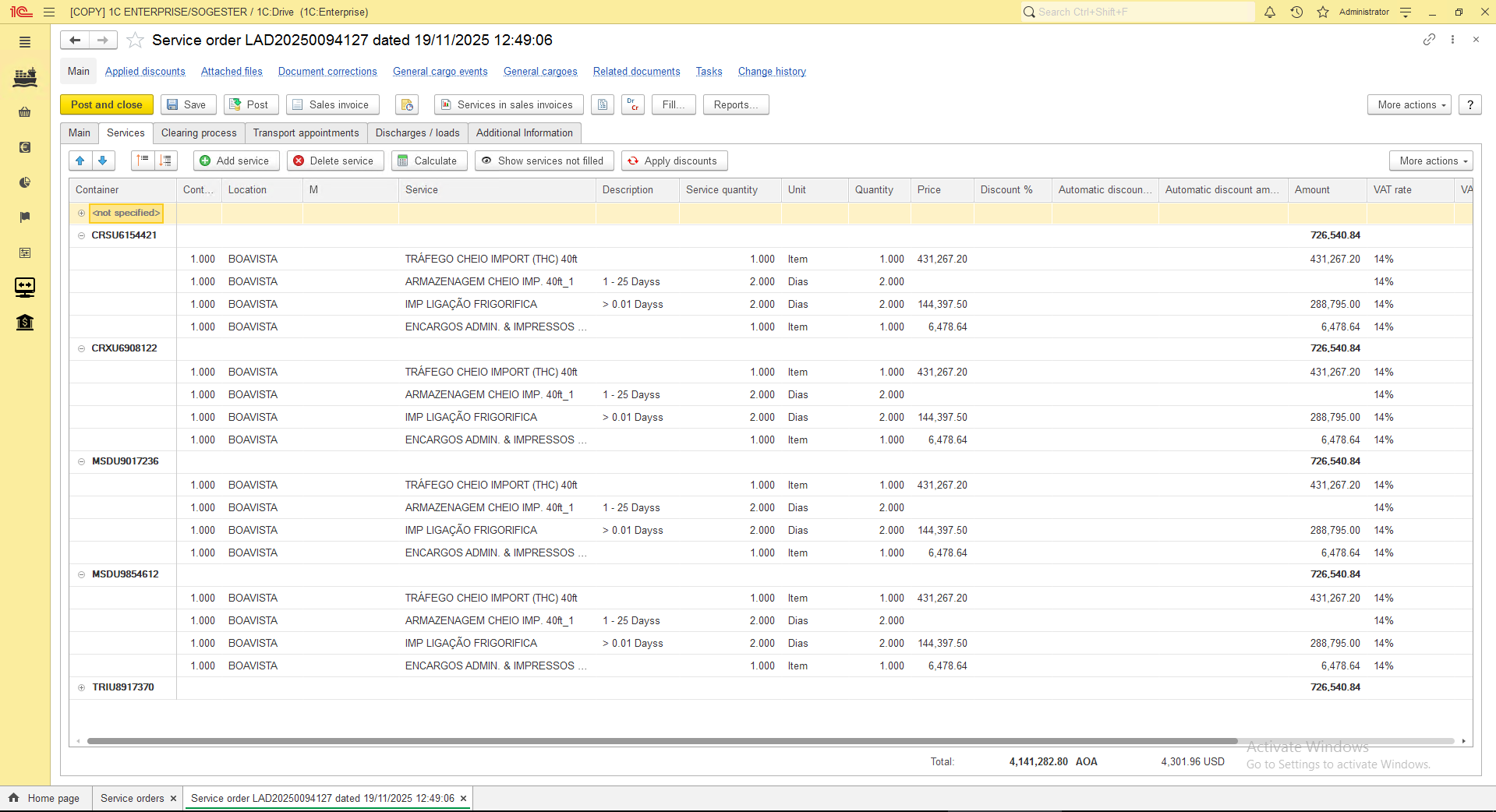
Task: Open the Services in sales invoices report
Action: [x=508, y=104]
